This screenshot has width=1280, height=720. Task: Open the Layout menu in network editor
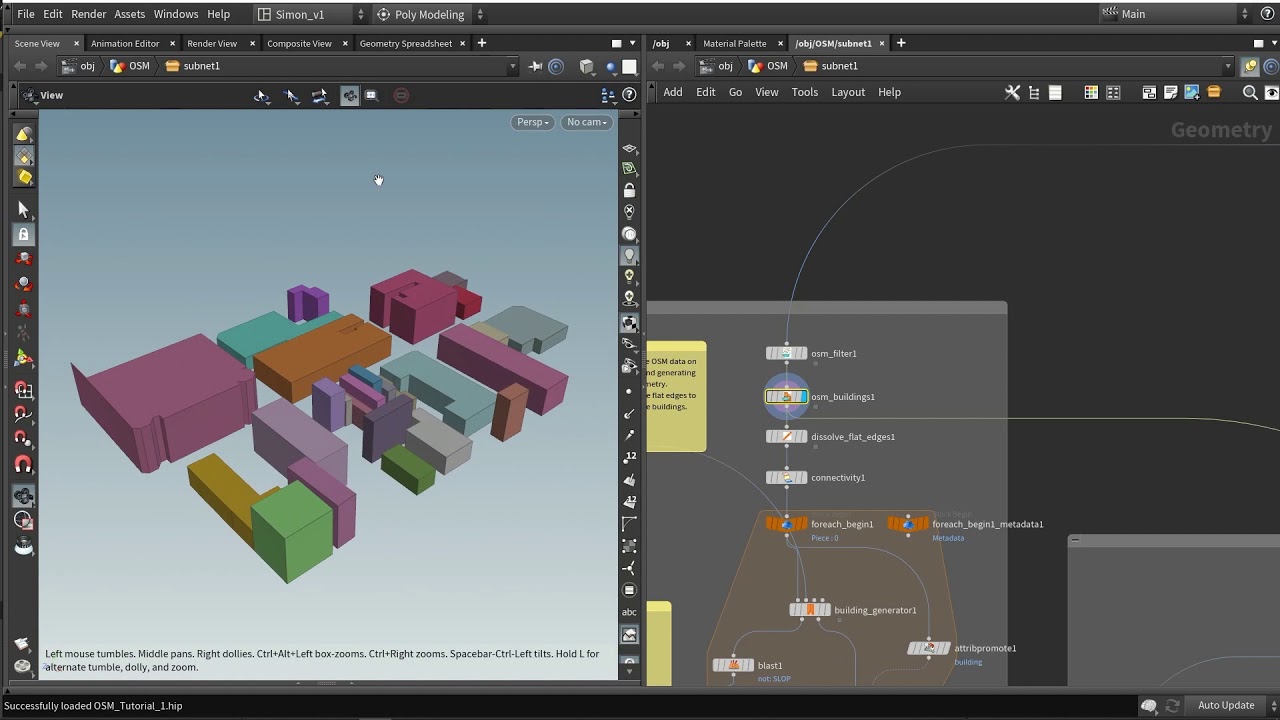point(848,92)
